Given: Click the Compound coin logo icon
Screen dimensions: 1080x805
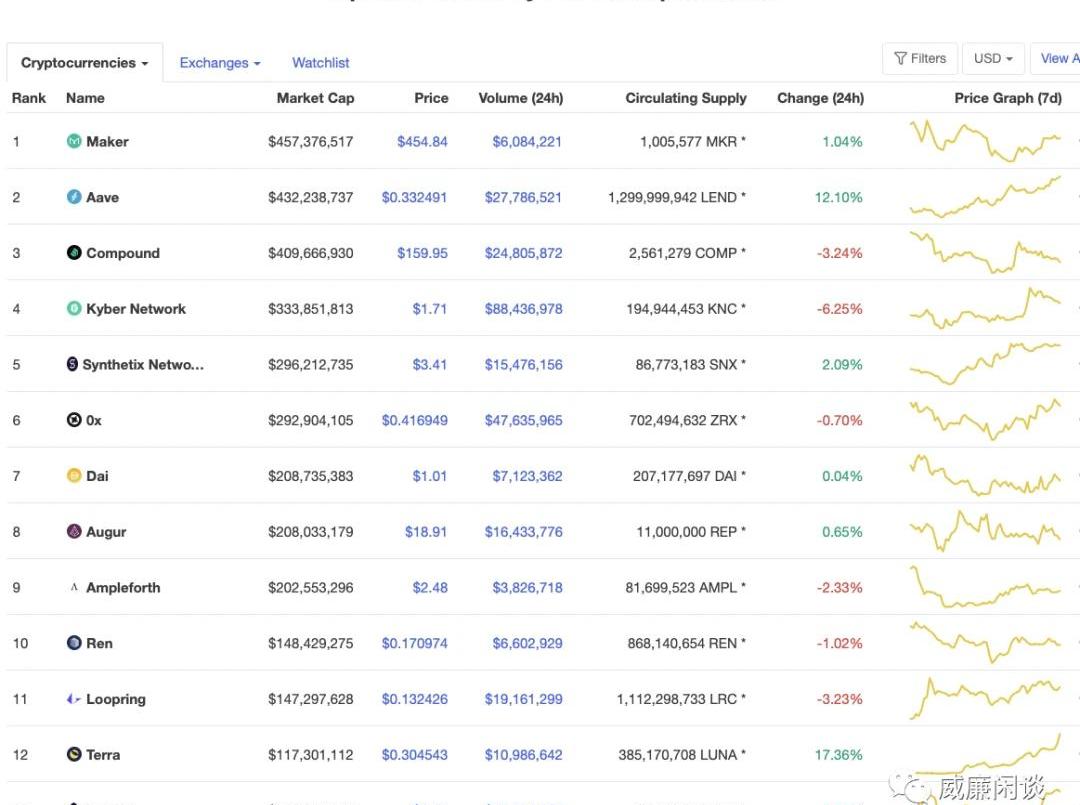Looking at the screenshot, I should coord(74,253).
